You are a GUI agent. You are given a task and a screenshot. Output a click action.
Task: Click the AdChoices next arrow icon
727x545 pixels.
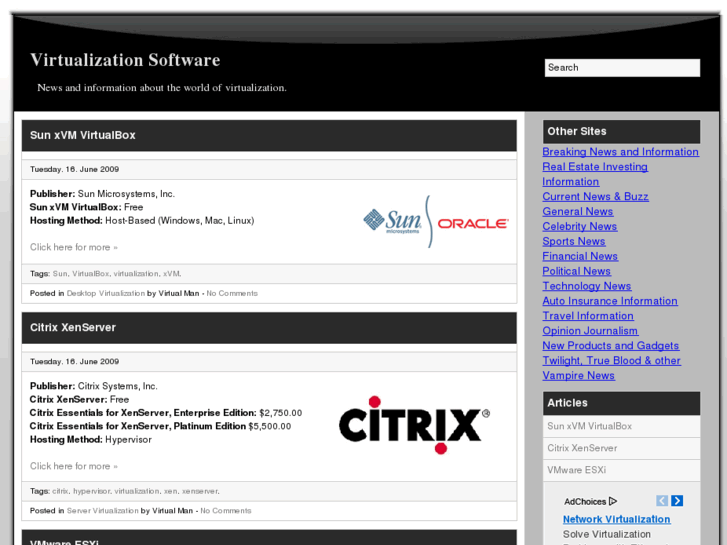pyautogui.click(x=677, y=501)
